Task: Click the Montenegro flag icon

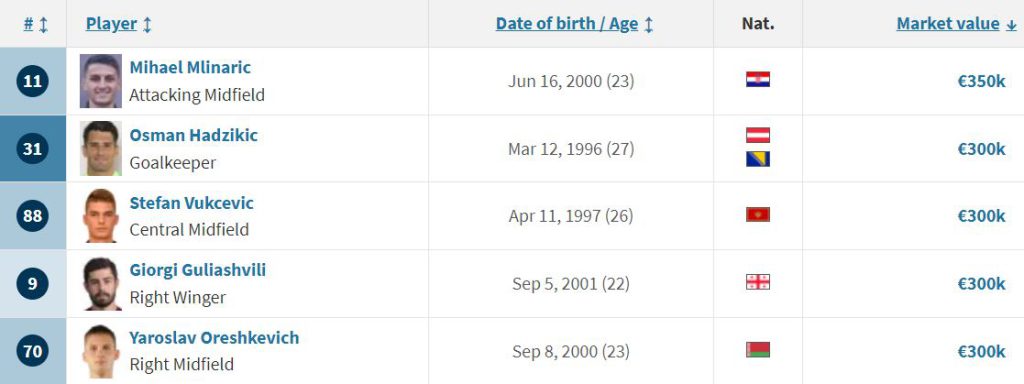Action: coord(758,215)
